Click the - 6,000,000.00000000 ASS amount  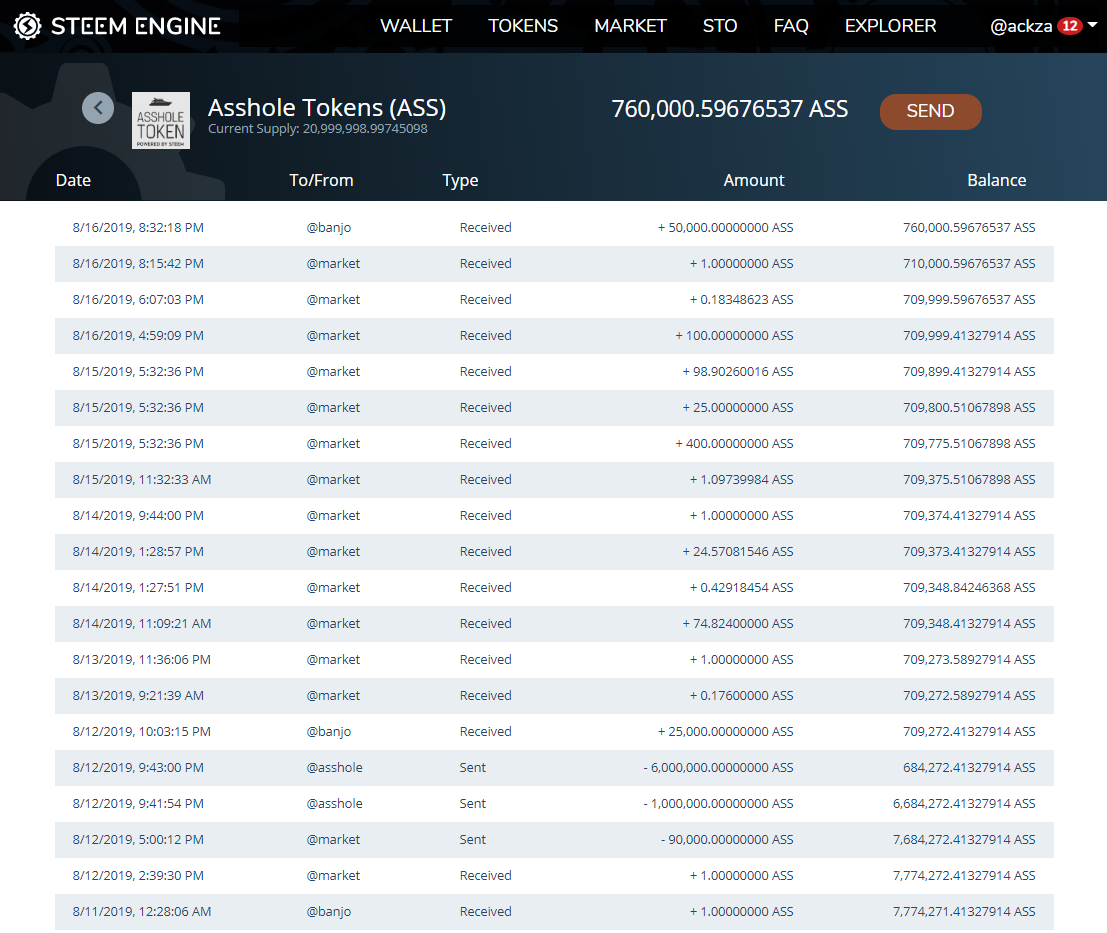718,767
